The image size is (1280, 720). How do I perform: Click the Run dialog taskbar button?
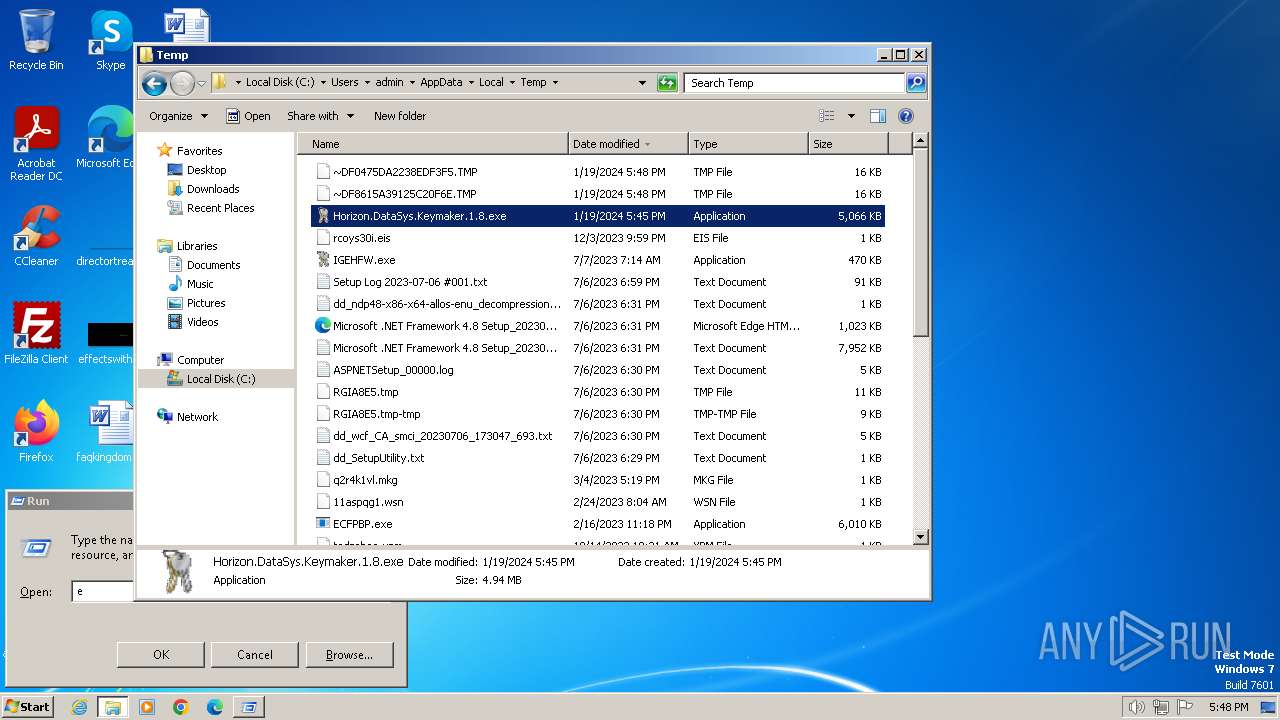click(x=249, y=707)
